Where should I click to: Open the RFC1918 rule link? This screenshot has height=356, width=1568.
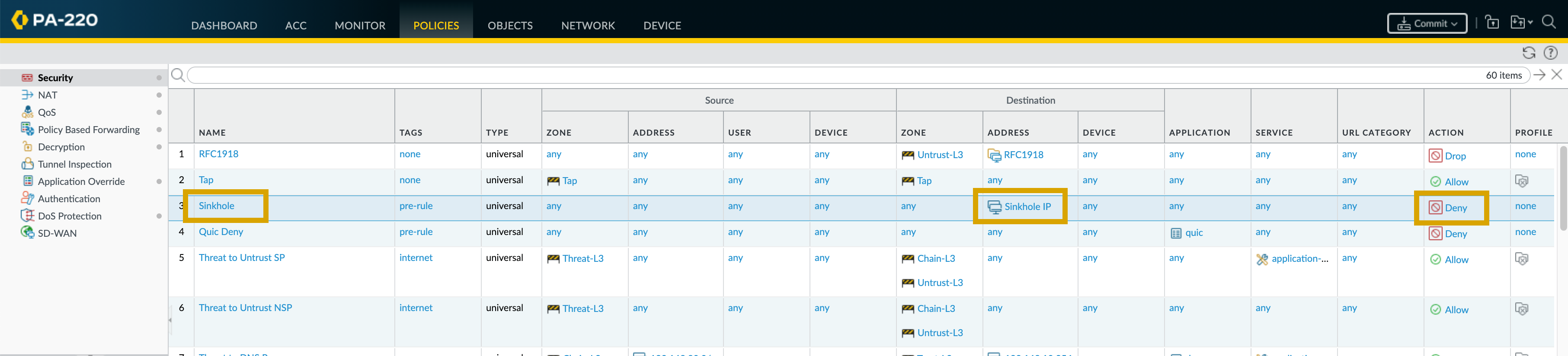click(218, 154)
